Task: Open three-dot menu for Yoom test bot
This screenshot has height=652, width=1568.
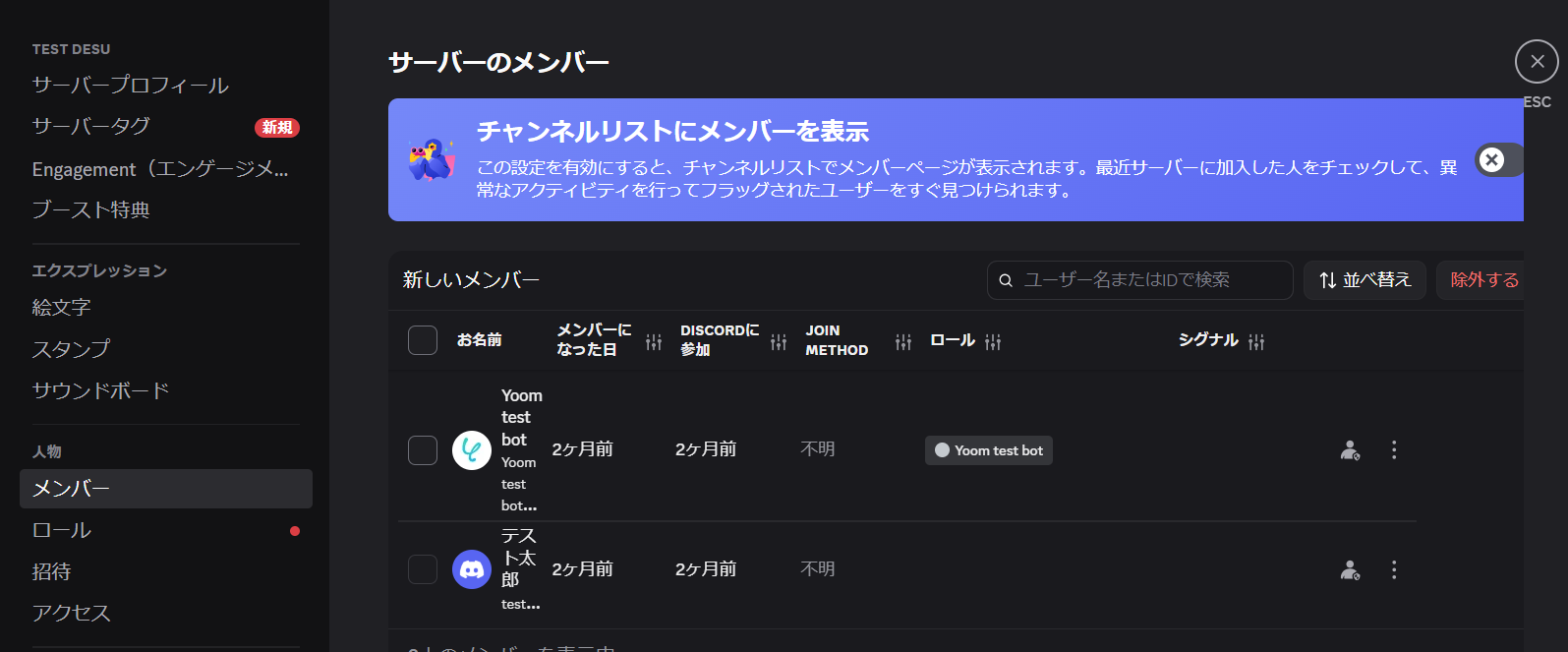Action: (x=1394, y=450)
